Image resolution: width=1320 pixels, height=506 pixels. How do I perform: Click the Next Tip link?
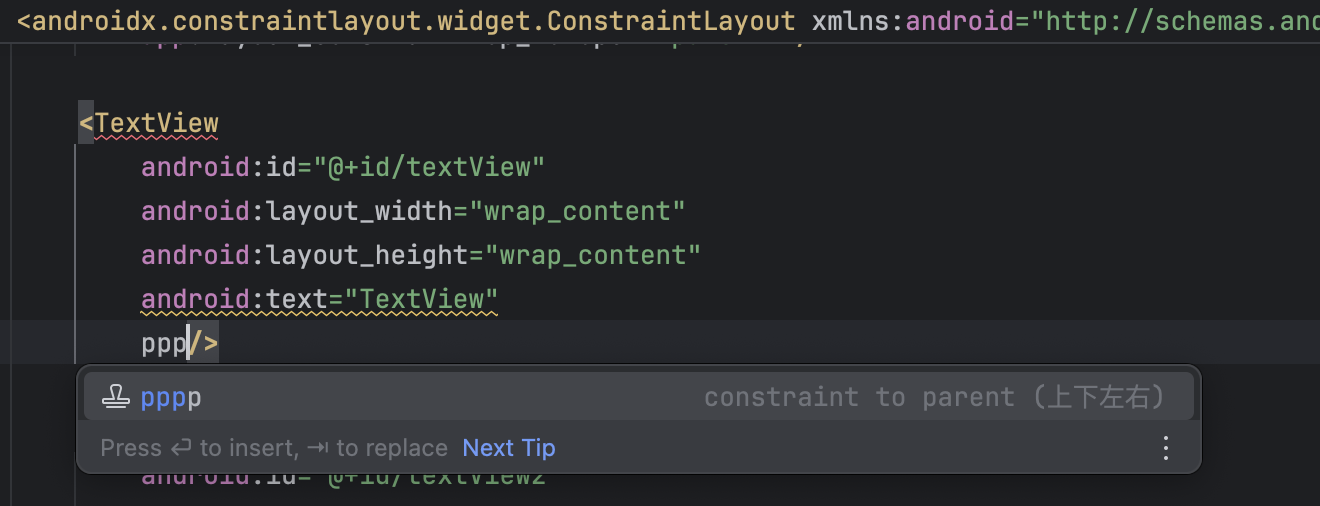[x=508, y=448]
